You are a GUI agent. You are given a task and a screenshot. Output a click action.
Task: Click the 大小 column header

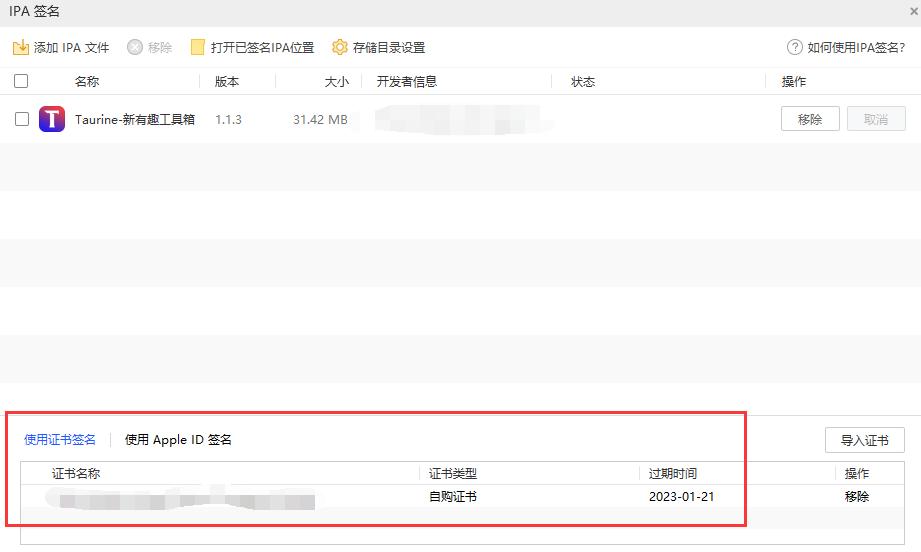coord(337,82)
